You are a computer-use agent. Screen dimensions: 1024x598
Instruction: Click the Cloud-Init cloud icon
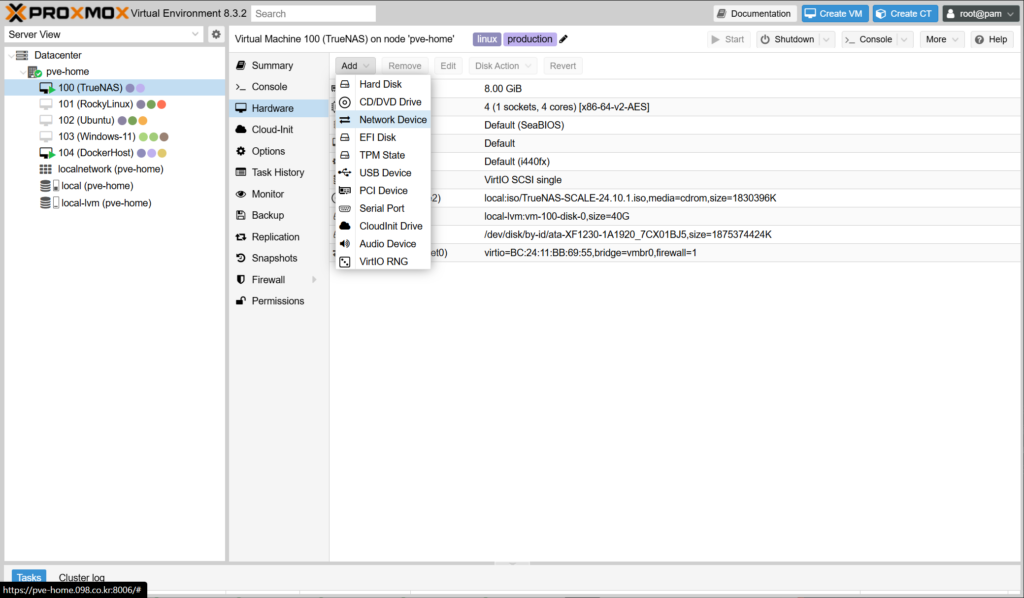pos(241,130)
